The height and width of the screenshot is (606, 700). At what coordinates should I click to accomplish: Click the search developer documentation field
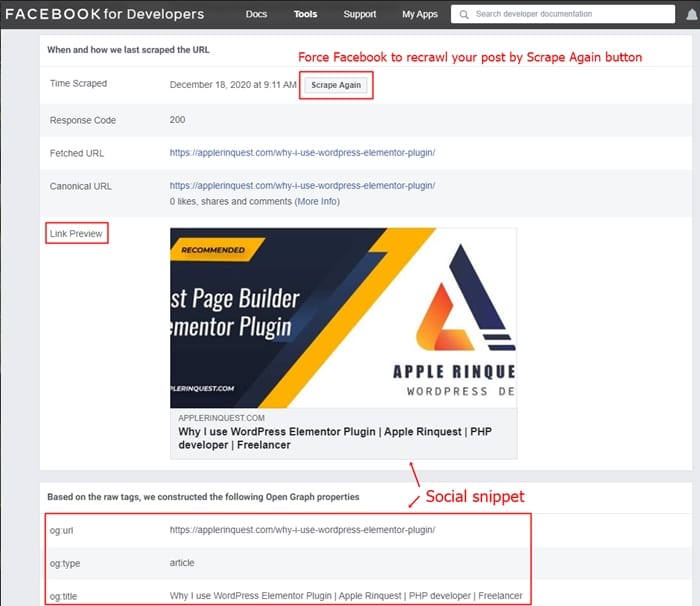pos(563,14)
